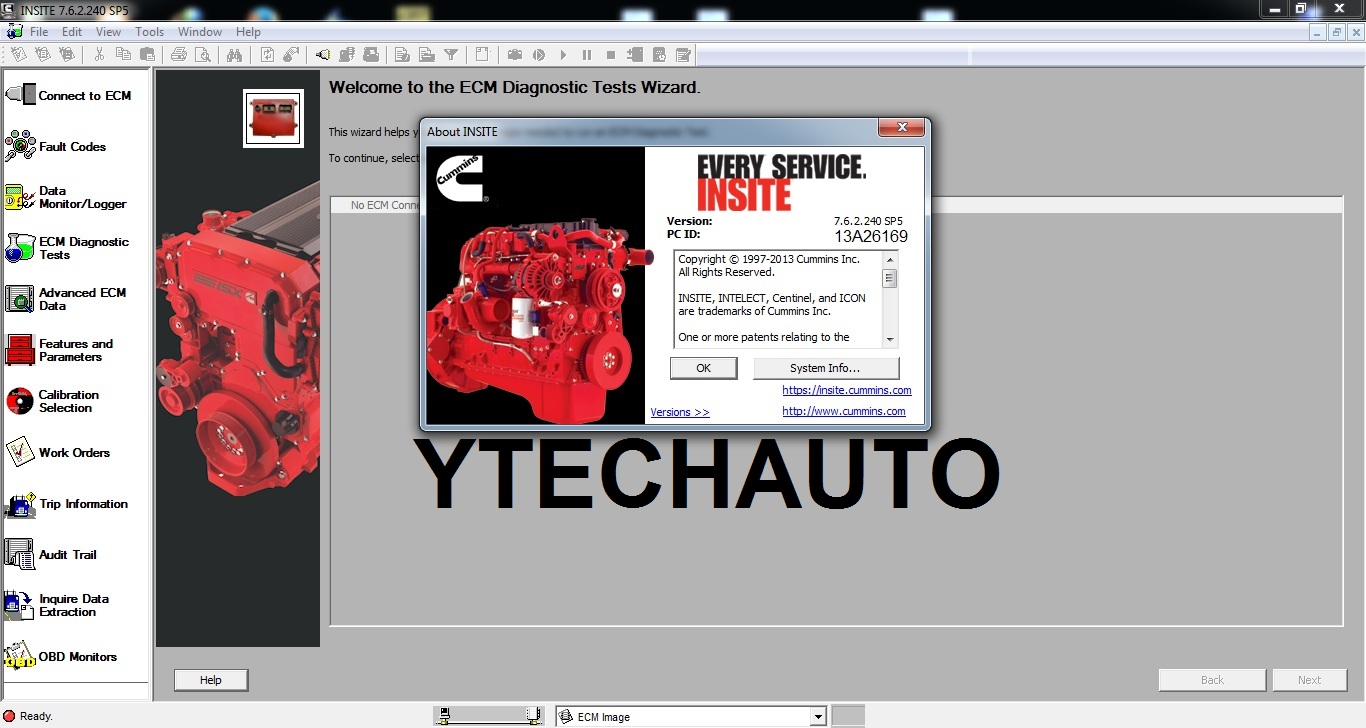Viewport: 1366px width, 728px height.
Task: Expand the Versions section in About dialog
Action: (679, 411)
